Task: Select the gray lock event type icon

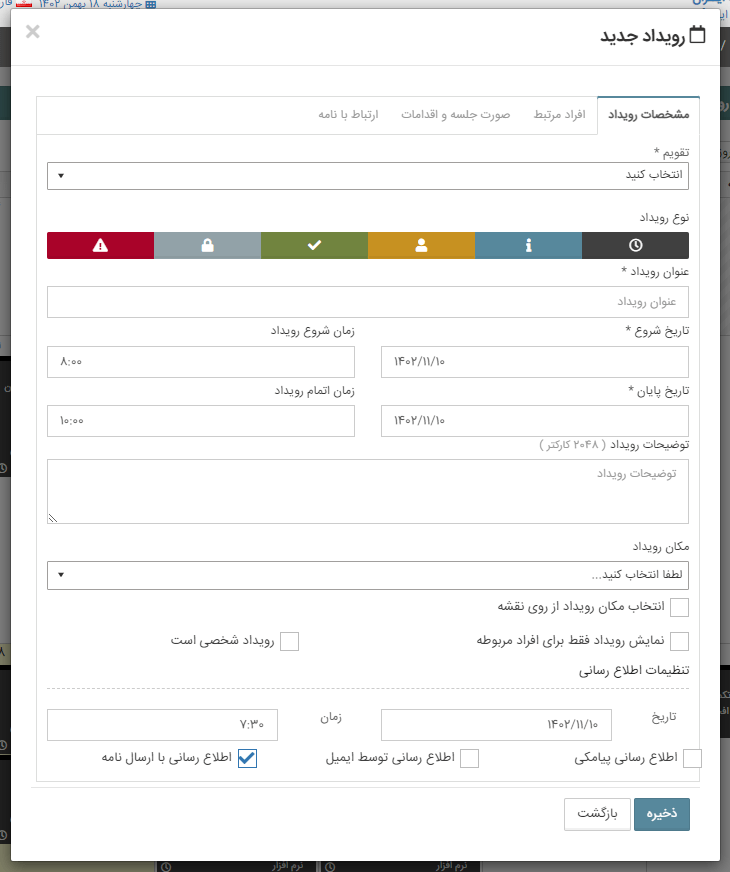Action: 206,245
